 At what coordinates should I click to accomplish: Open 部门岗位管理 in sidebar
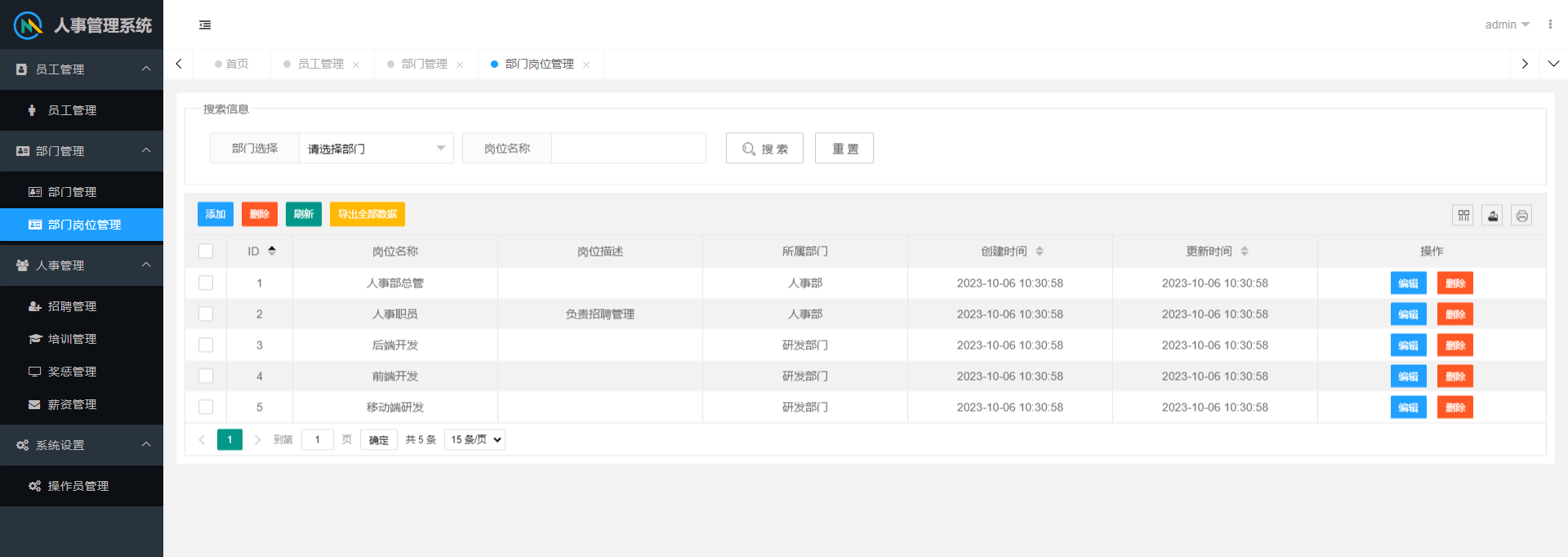[x=82, y=225]
